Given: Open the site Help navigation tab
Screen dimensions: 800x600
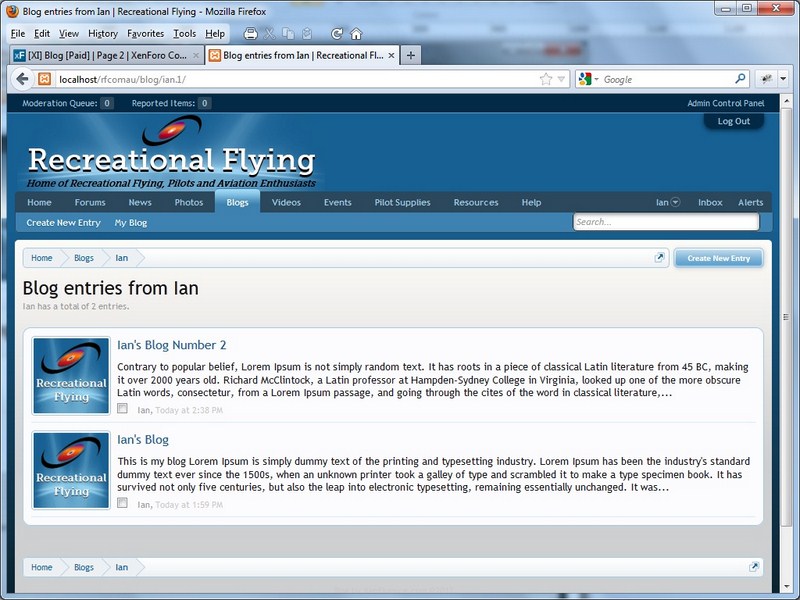Looking at the screenshot, I should [531, 203].
